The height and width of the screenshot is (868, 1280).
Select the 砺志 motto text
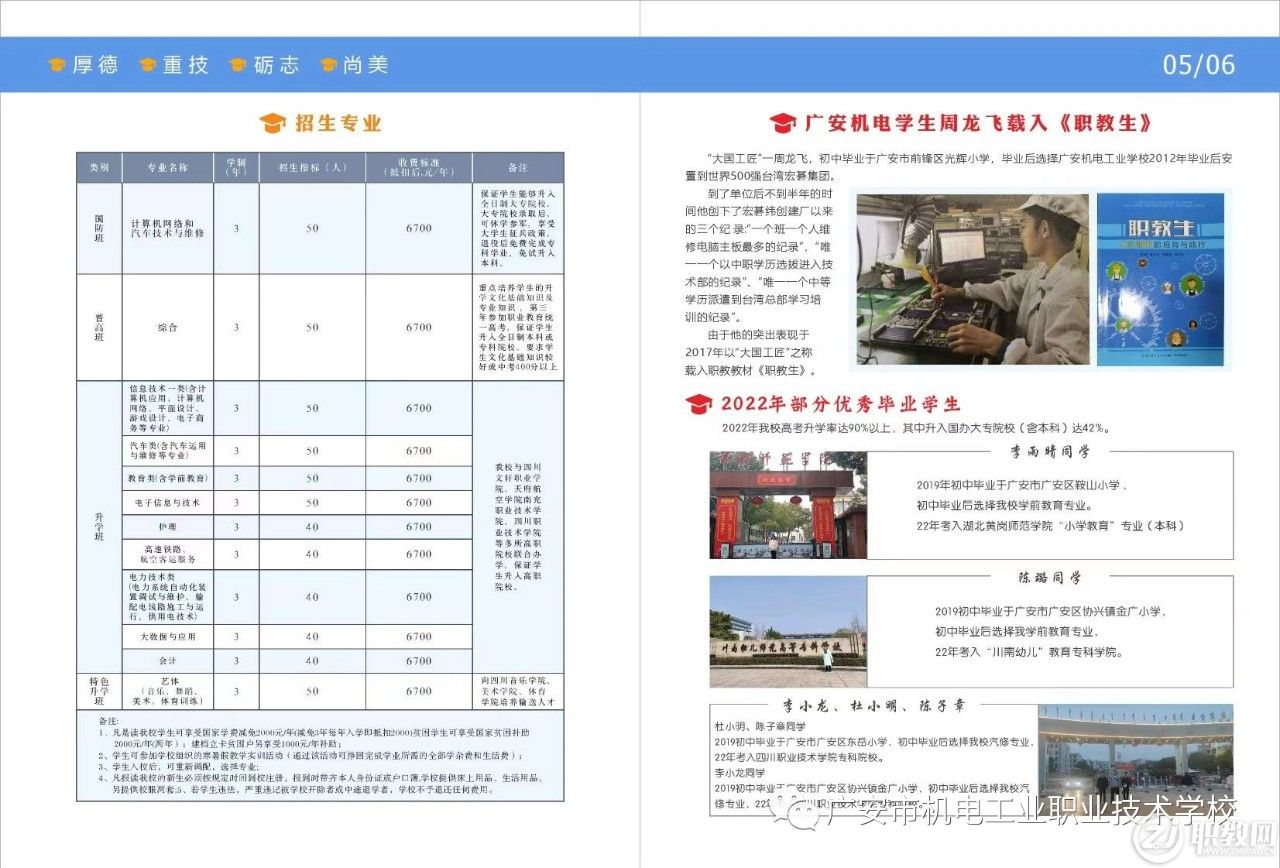click(x=276, y=65)
